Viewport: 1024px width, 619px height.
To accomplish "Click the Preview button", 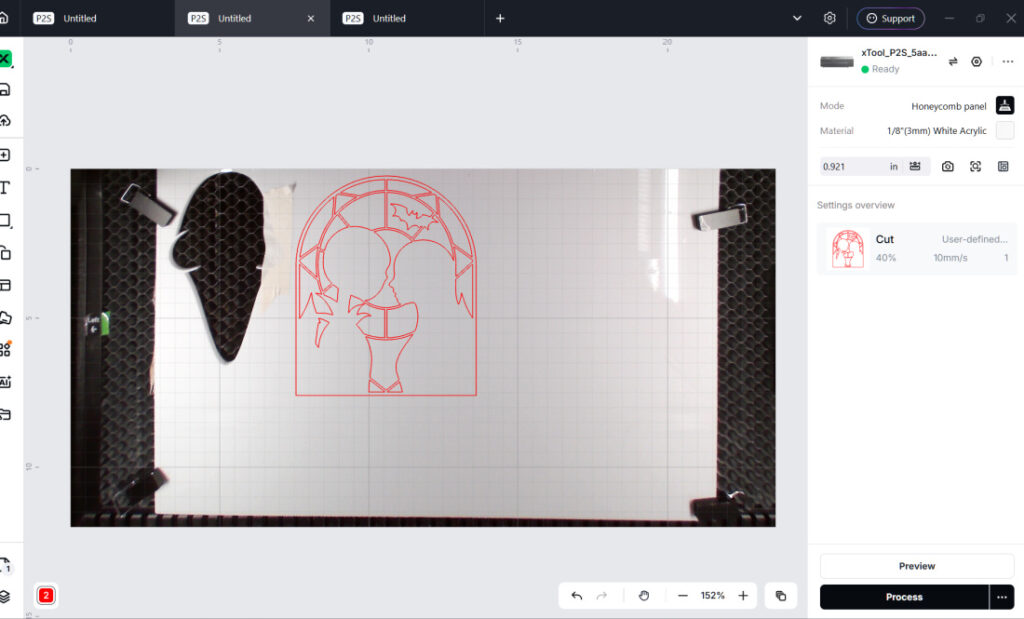I will [x=917, y=566].
